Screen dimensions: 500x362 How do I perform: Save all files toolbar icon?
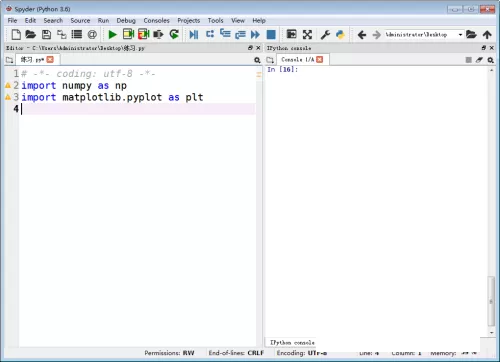pos(62,34)
